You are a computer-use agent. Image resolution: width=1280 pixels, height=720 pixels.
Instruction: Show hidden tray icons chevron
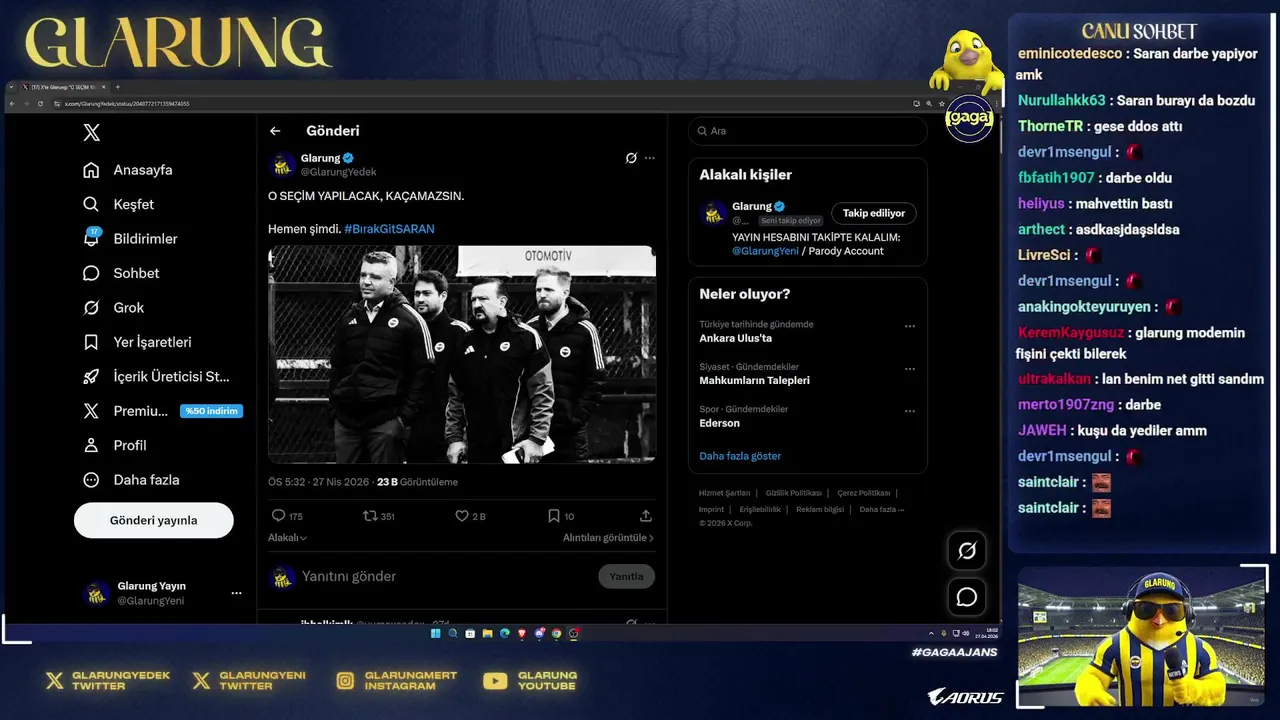(931, 633)
